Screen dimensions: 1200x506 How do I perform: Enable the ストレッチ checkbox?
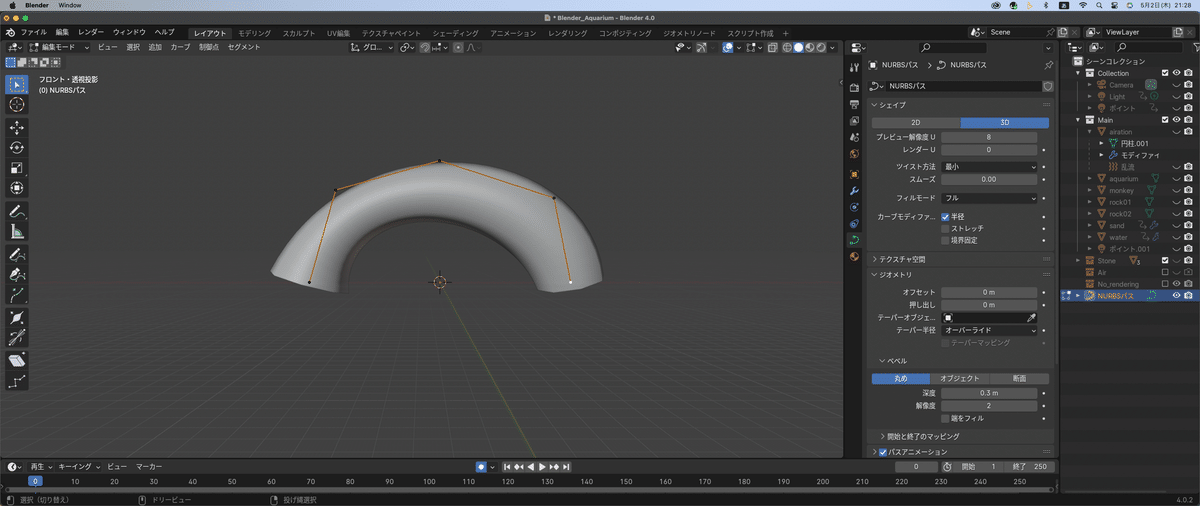coord(945,228)
